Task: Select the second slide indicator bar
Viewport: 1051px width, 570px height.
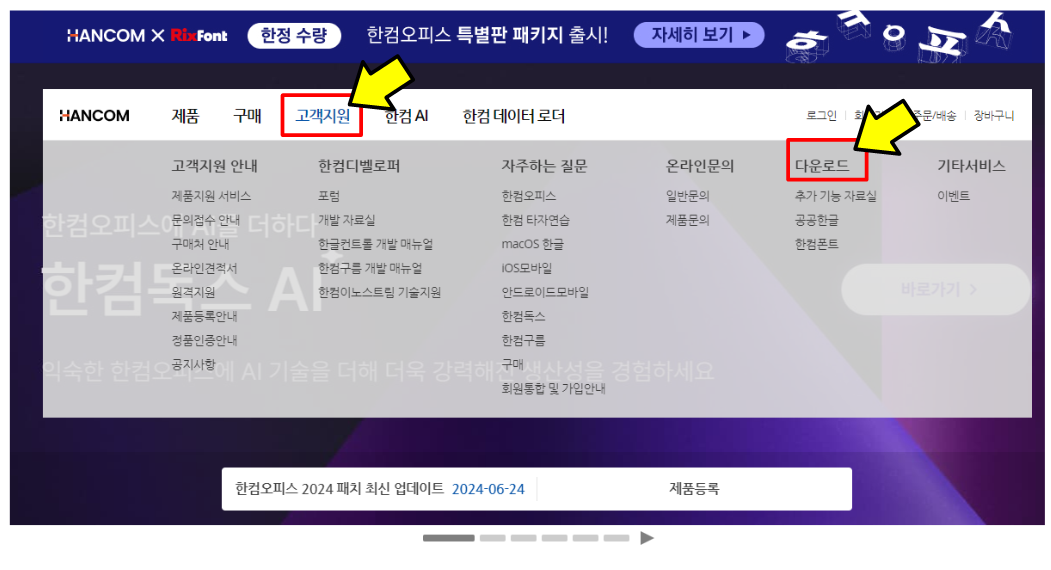Action: tap(493, 538)
